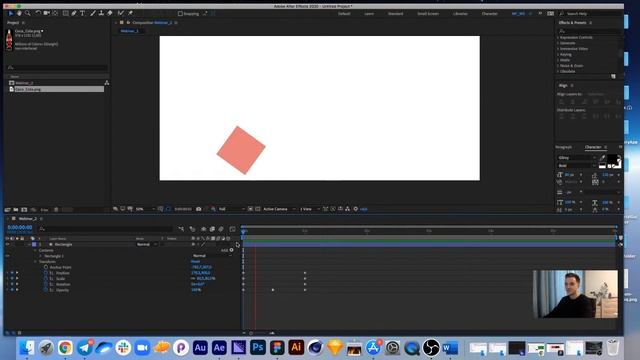Click the black fill color swatch

612,158
